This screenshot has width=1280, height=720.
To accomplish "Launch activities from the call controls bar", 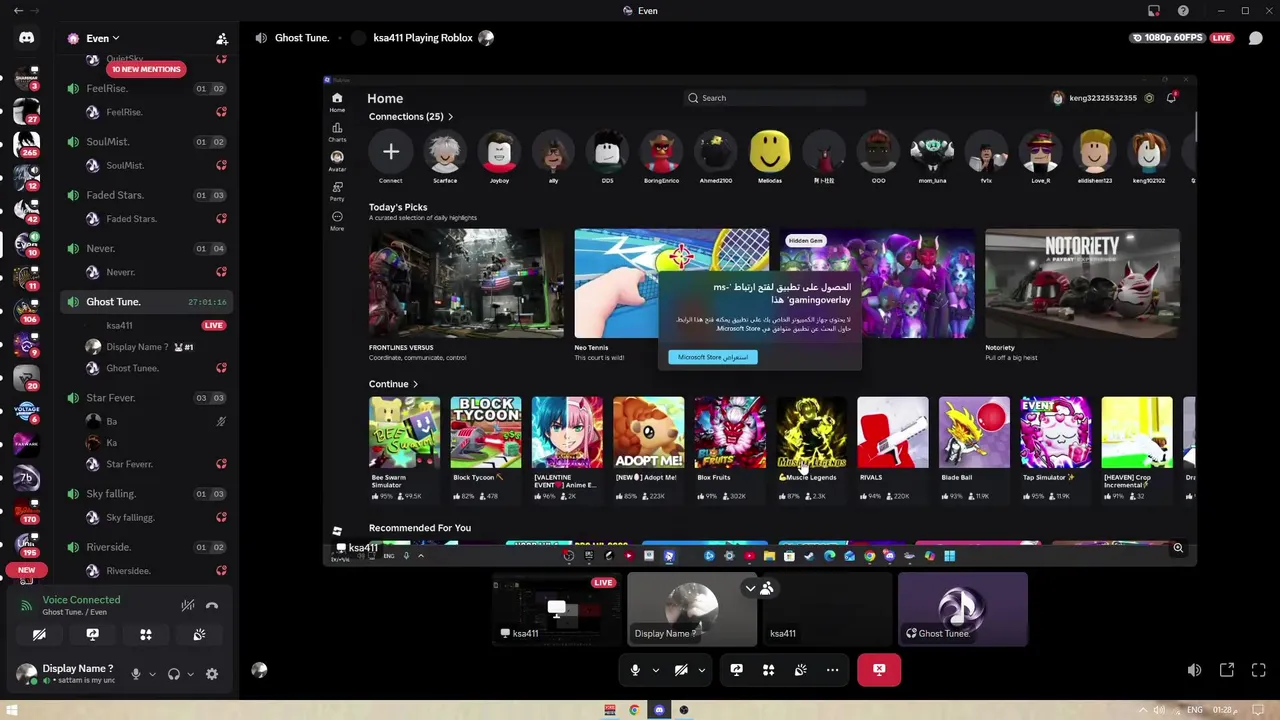I will (x=769, y=670).
